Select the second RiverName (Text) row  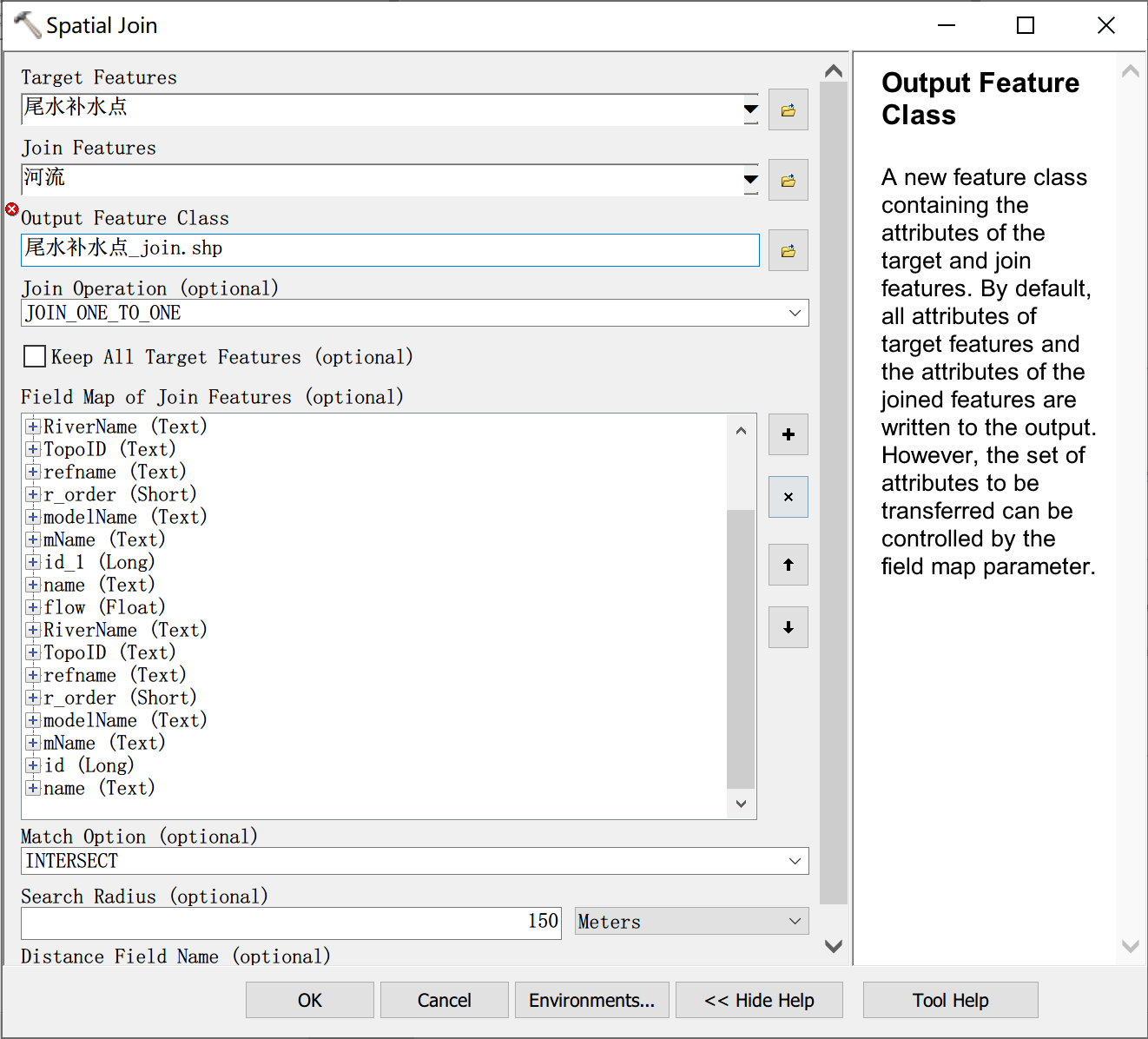125,630
